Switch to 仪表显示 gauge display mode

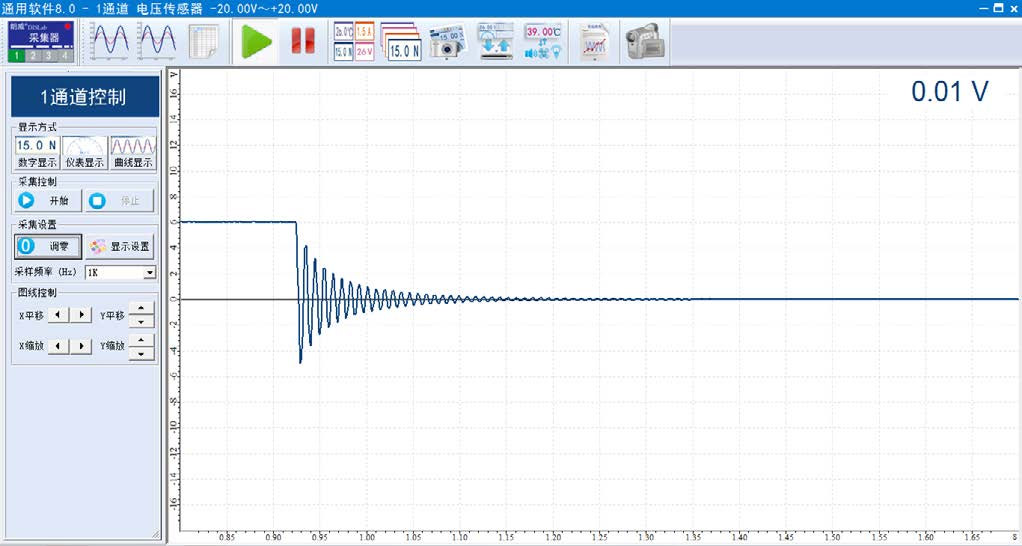[85, 153]
